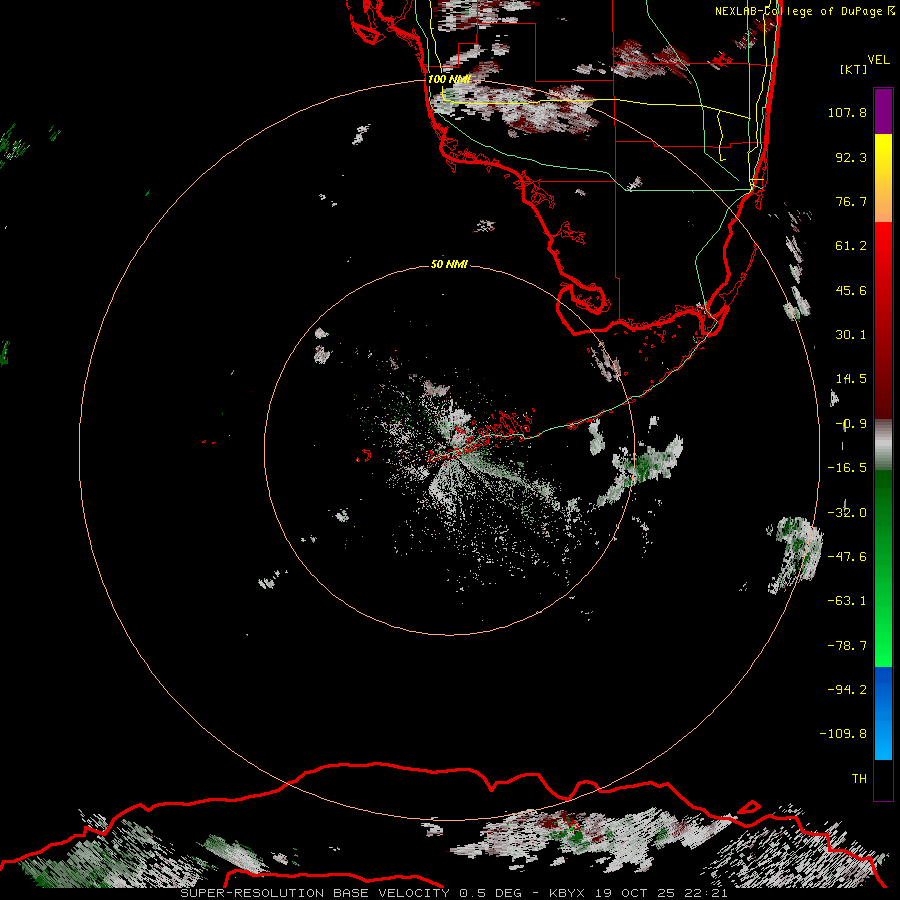The image size is (900, 900).
Task: Click the 76.7 velocity scale value
Action: pyautogui.click(x=851, y=201)
